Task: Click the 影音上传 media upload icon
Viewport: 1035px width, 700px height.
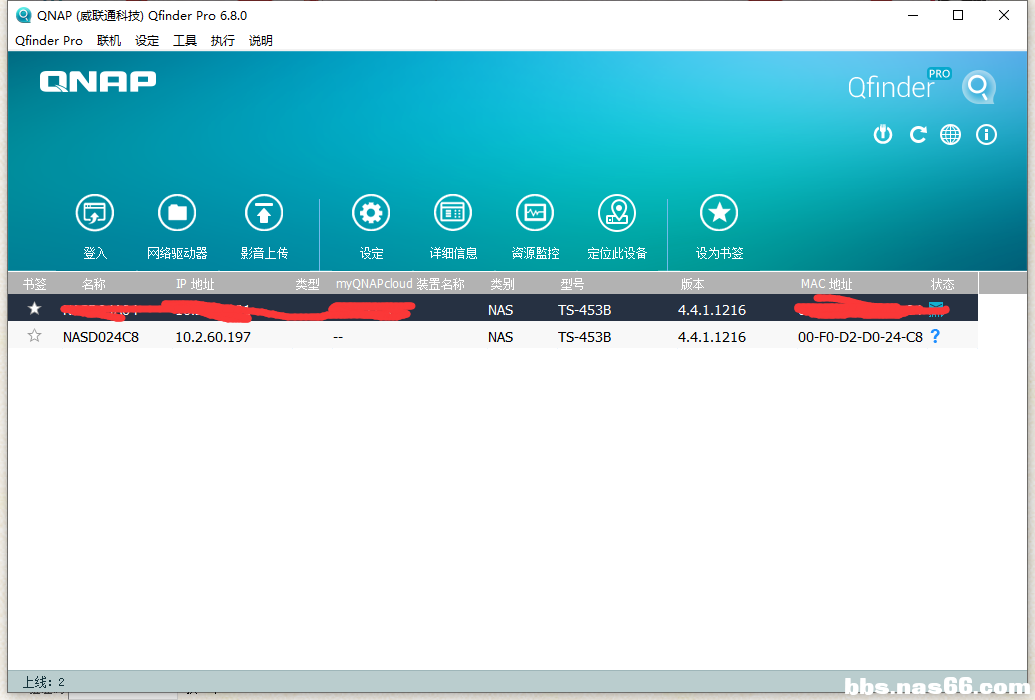Action: [264, 213]
